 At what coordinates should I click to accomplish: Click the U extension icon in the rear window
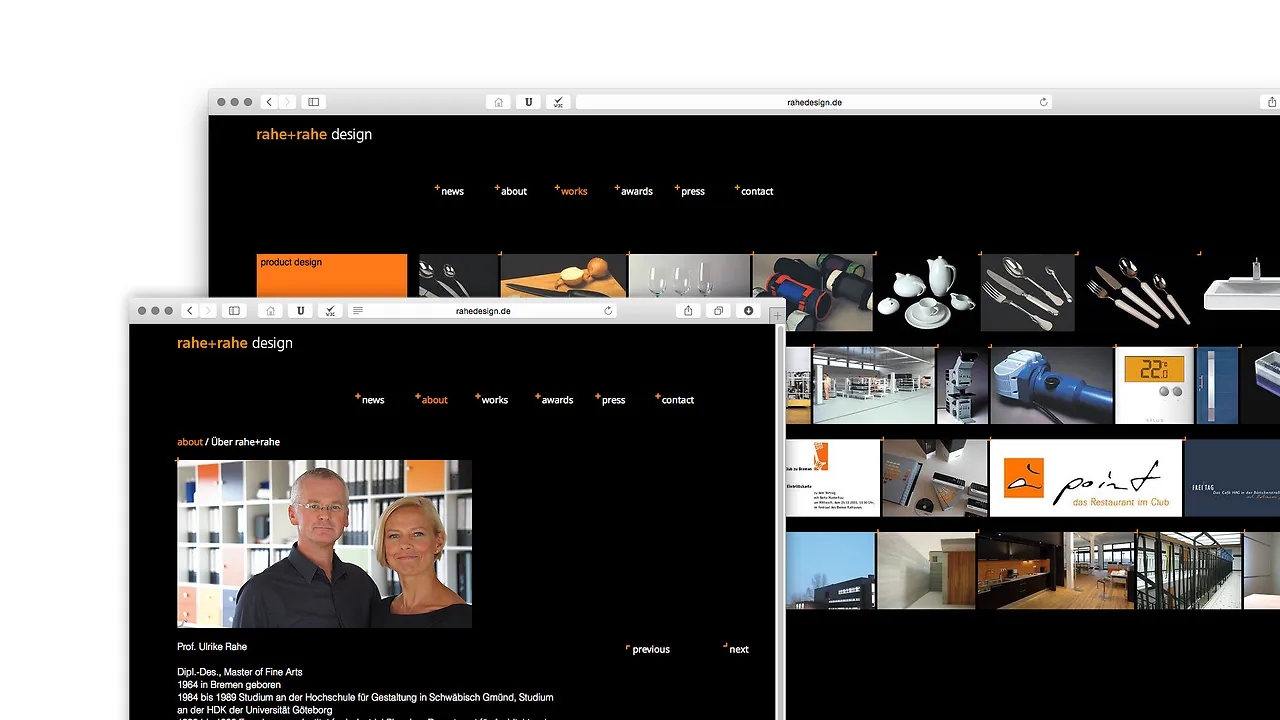(x=529, y=102)
